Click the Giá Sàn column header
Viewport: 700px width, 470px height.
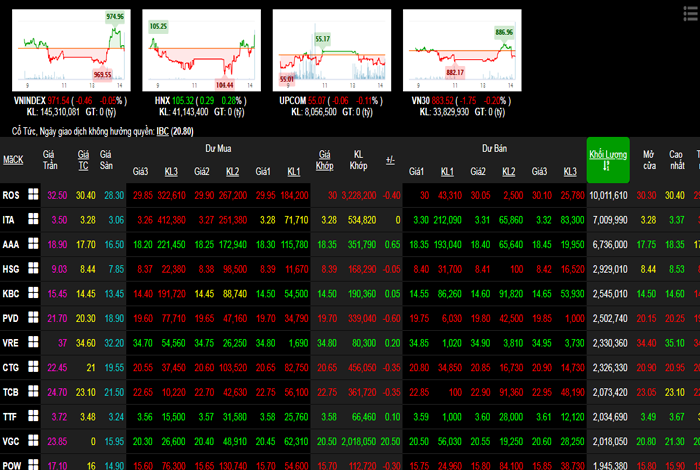[106, 160]
